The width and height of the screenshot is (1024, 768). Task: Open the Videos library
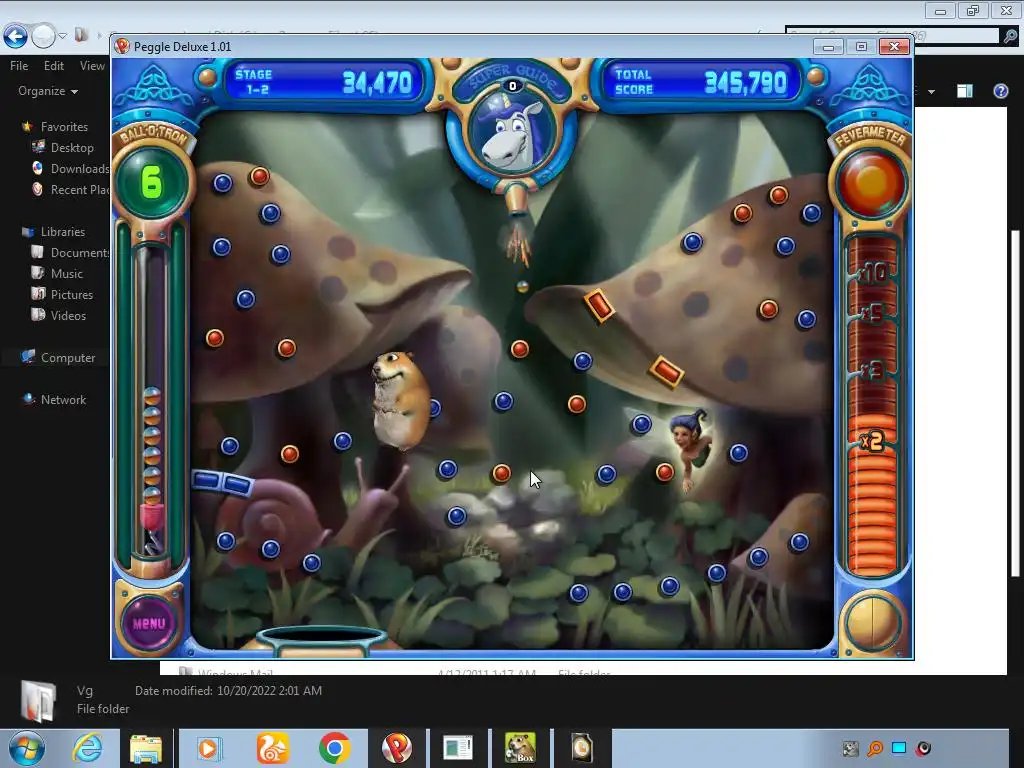68,315
